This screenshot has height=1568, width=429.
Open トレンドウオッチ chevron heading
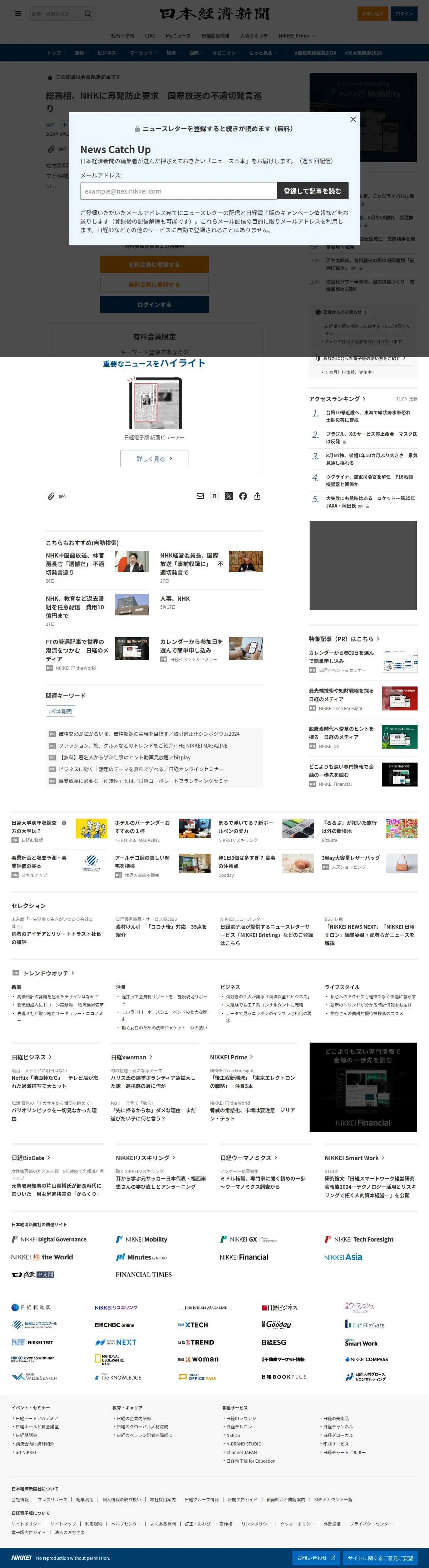49,973
